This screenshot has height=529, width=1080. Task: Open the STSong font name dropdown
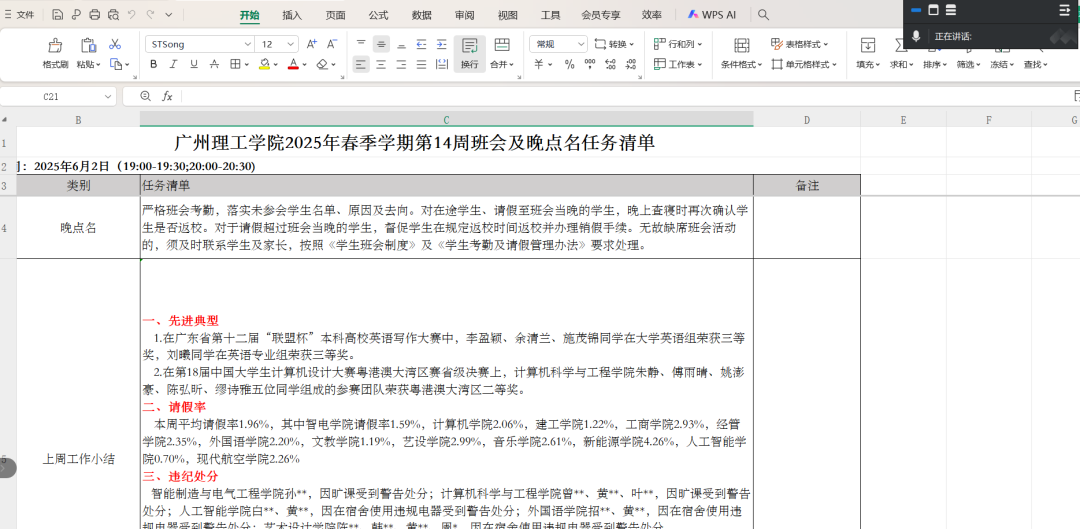pyautogui.click(x=248, y=45)
